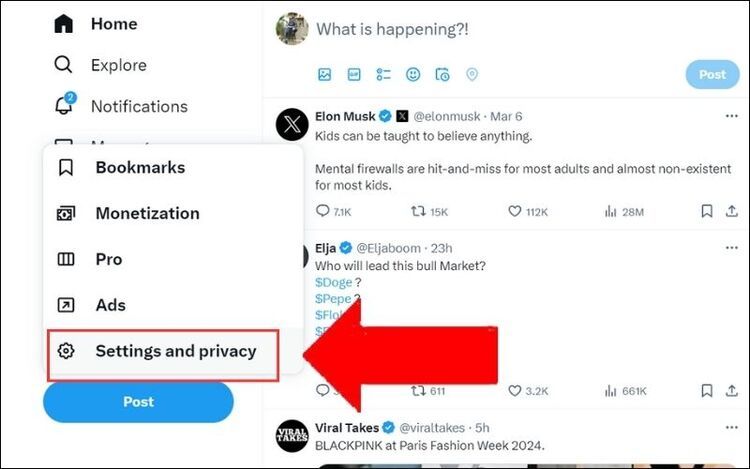The width and height of the screenshot is (750, 469).
Task: Bookmark Elon Musk's post
Action: [706, 211]
